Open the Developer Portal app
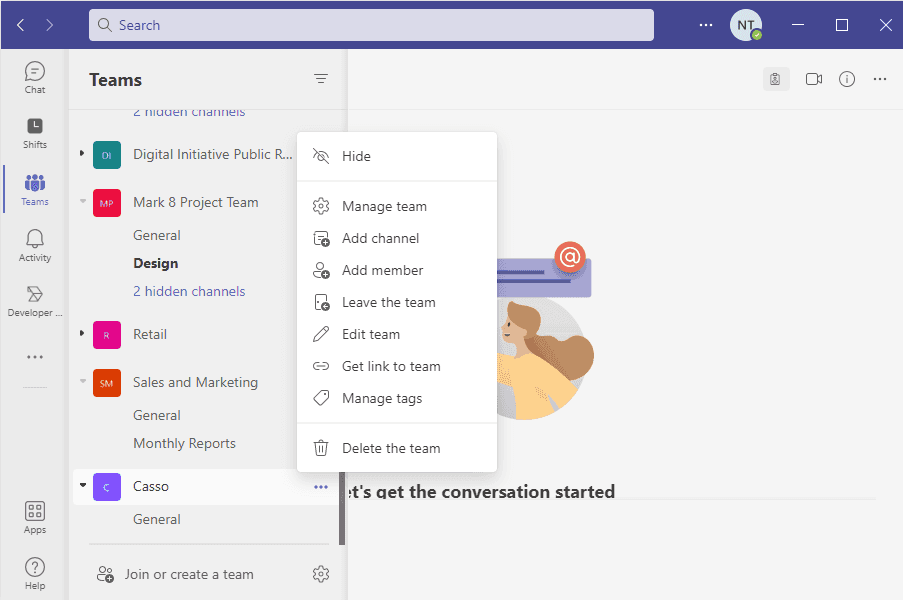Viewport: 903px width, 600px height. pyautogui.click(x=35, y=301)
